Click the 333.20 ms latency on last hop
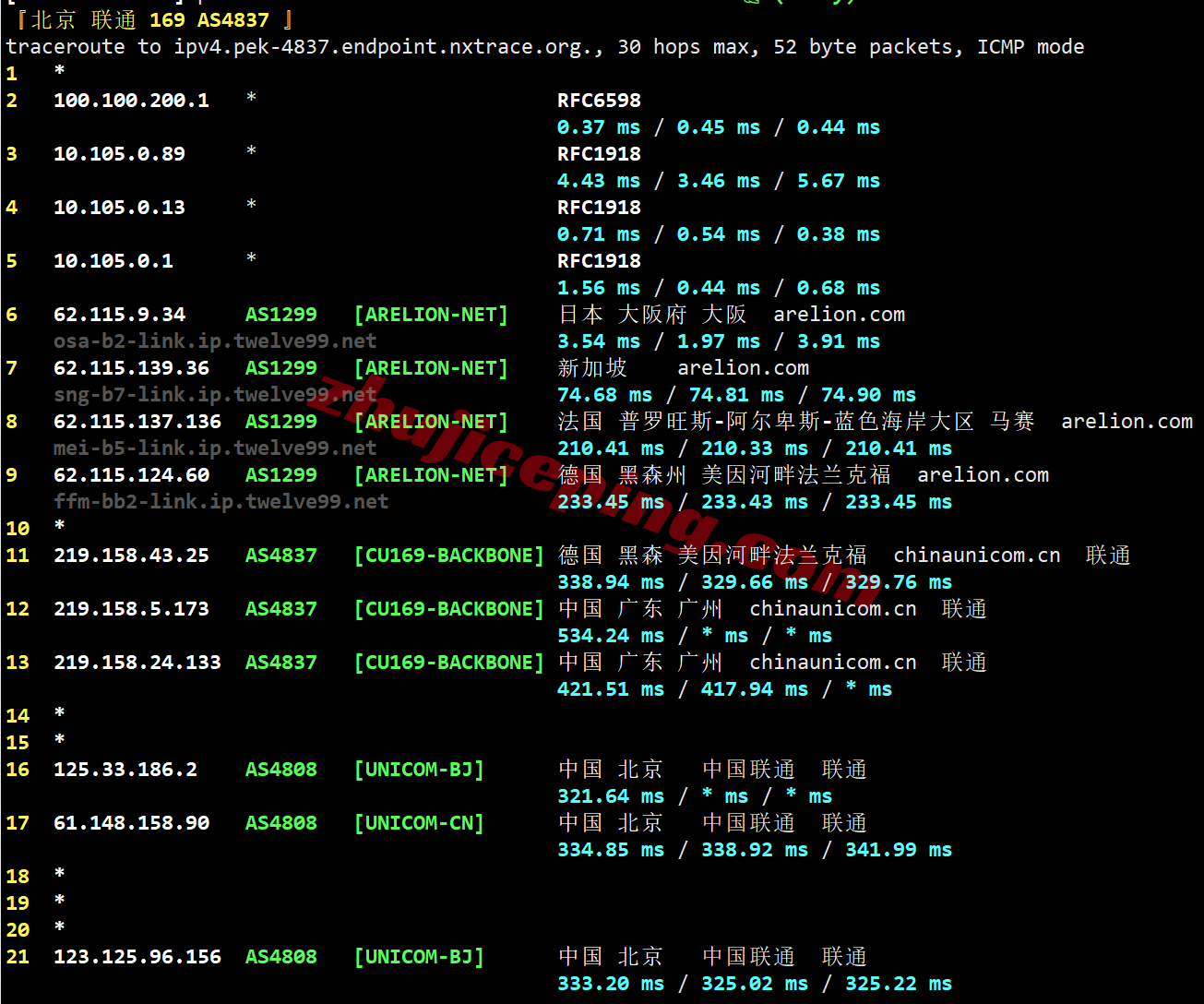The height and width of the screenshot is (1004, 1204). 610,984
